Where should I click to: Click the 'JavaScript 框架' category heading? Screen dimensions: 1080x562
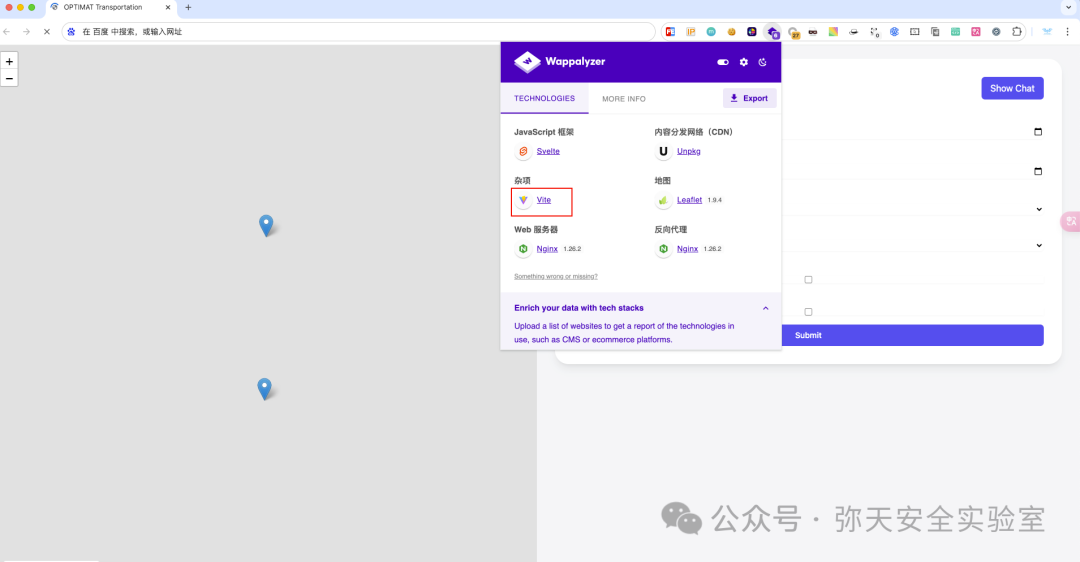(x=543, y=132)
